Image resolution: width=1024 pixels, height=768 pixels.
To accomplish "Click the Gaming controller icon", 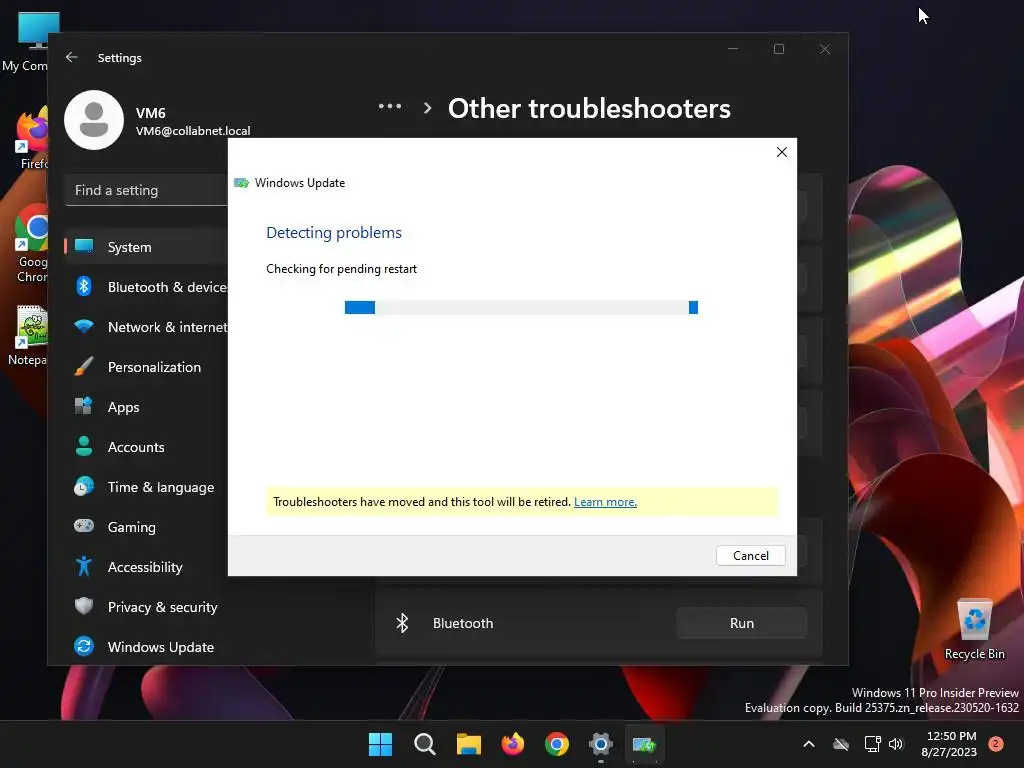I will pos(84,526).
